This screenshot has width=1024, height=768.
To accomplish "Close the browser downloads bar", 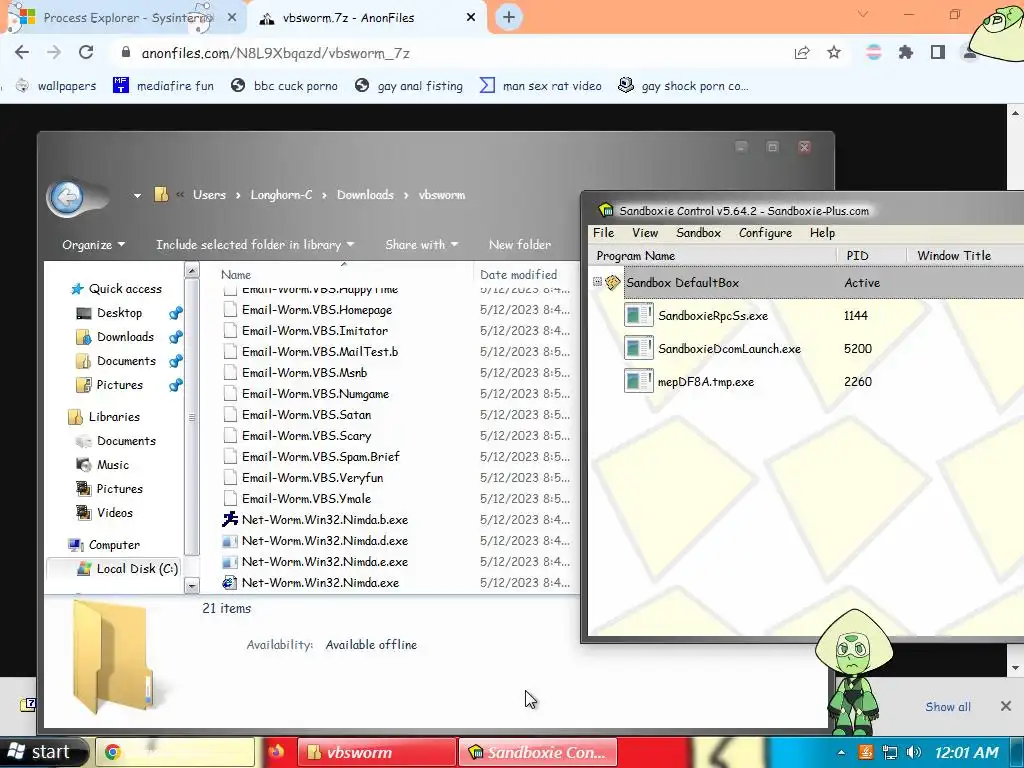I will pyautogui.click(x=1006, y=706).
